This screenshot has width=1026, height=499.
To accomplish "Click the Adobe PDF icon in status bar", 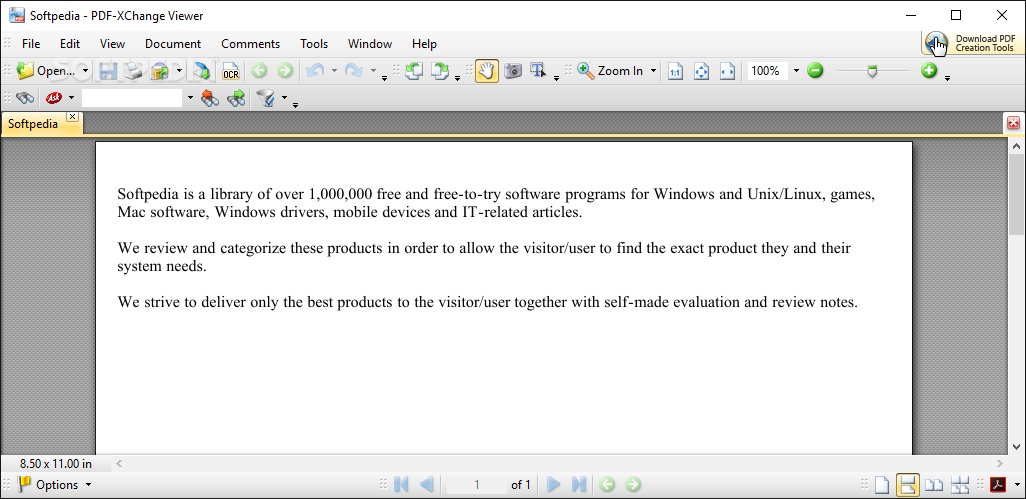I will [x=999, y=485].
